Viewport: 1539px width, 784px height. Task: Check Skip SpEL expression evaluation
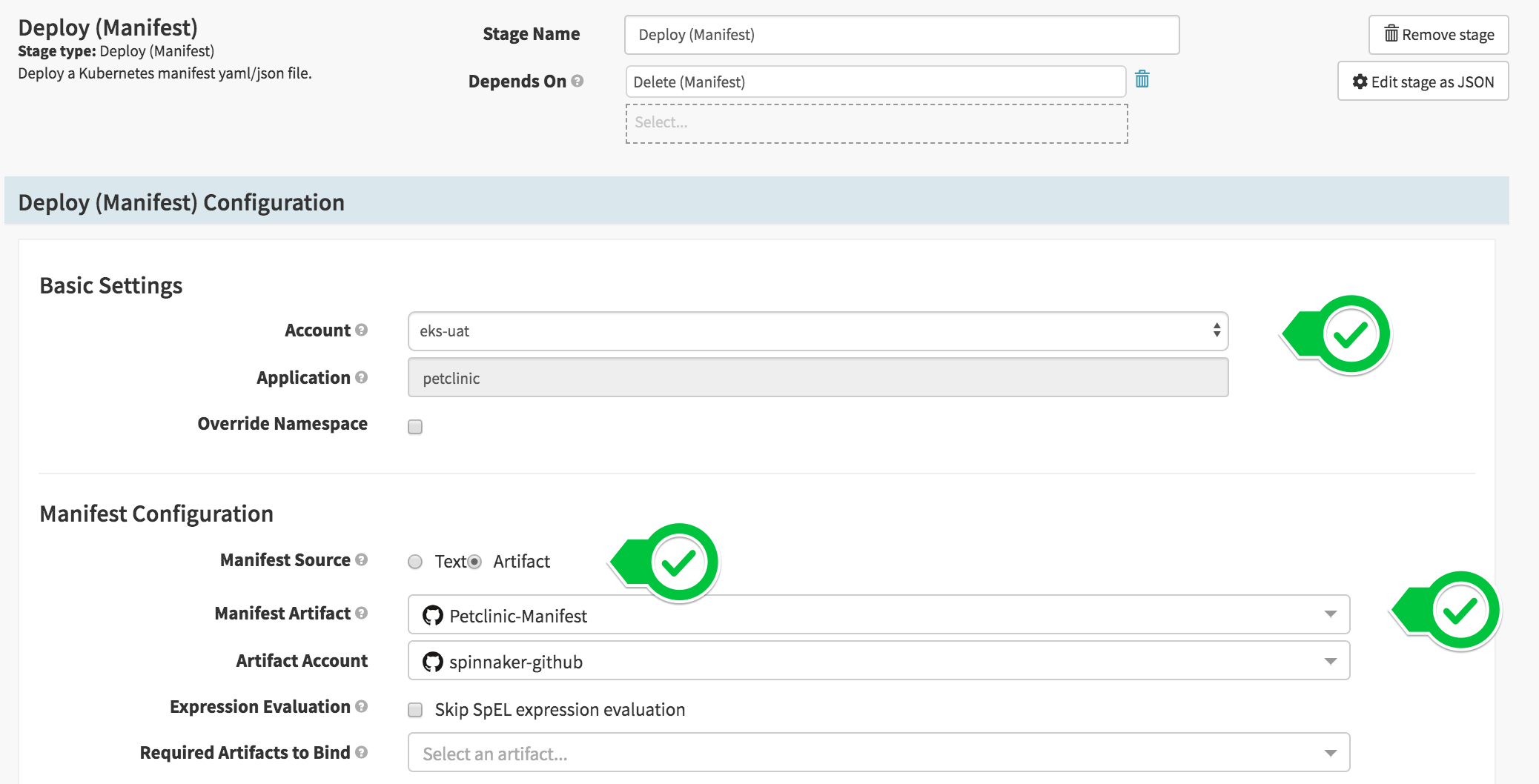(415, 710)
